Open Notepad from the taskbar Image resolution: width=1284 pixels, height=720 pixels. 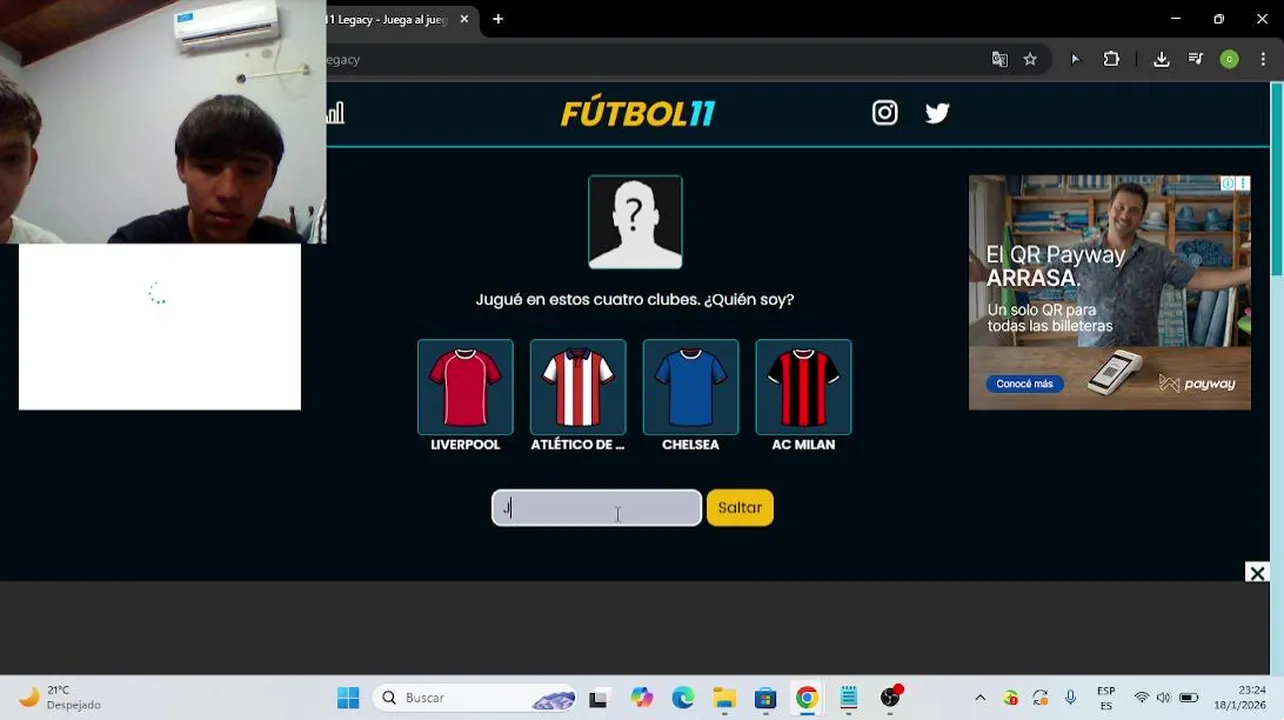848,698
